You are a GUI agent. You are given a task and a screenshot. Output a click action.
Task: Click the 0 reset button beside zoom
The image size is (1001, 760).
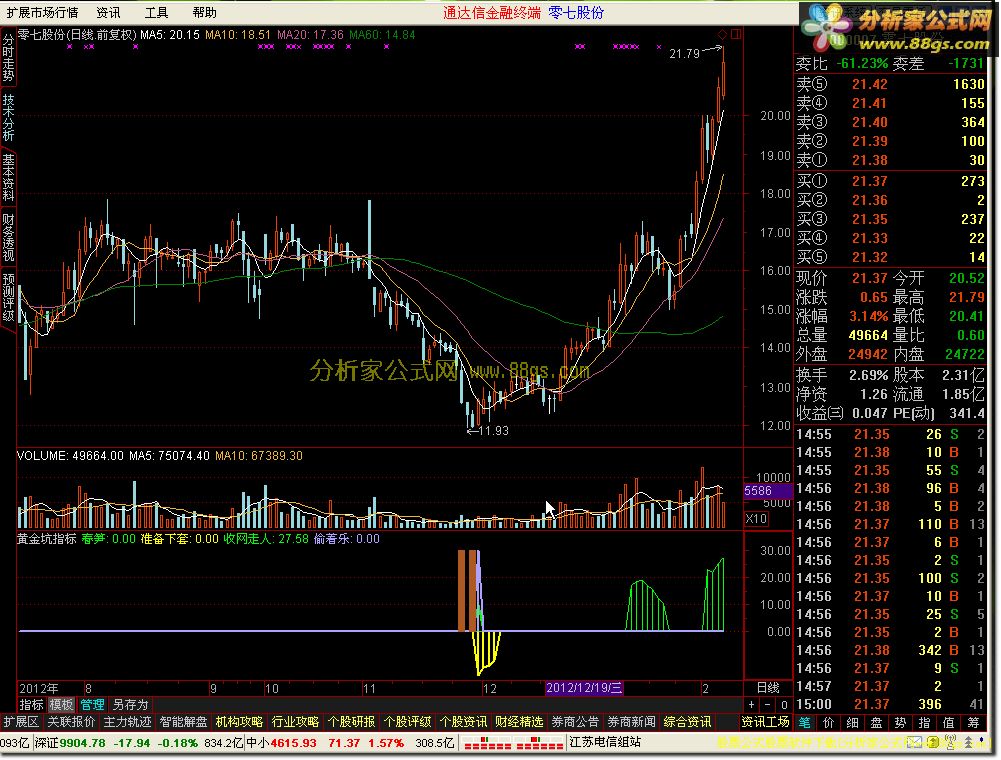[x=785, y=704]
